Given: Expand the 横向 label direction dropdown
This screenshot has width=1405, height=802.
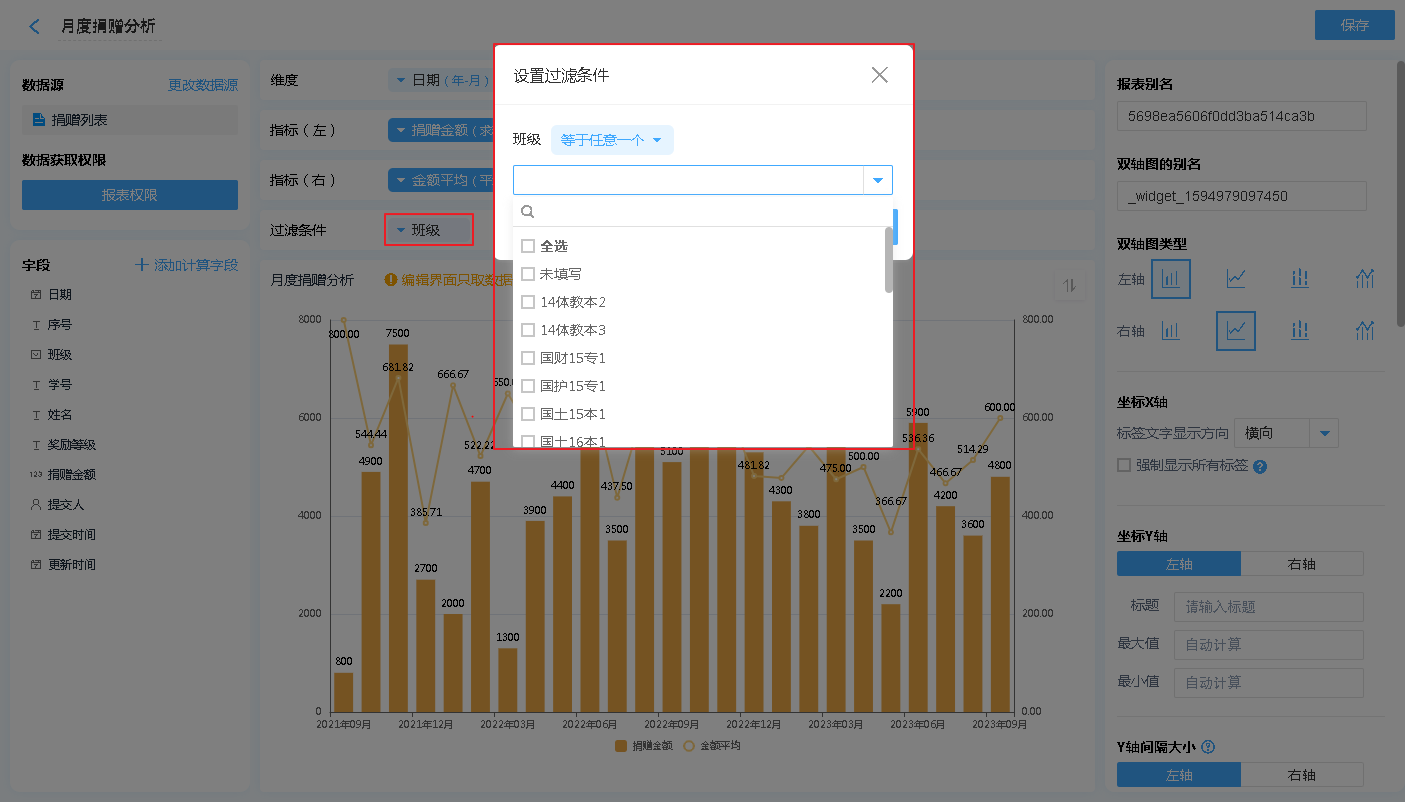Looking at the screenshot, I should (1325, 434).
